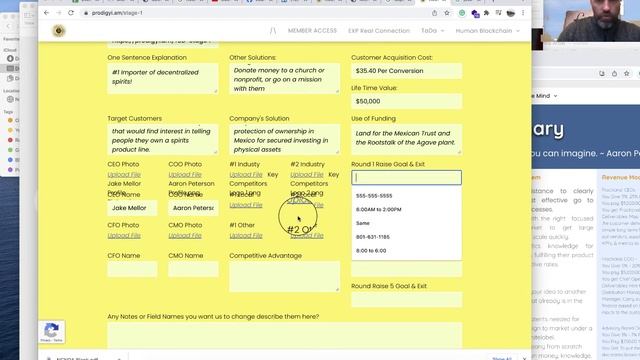Select autofill suggestion Same
The height and width of the screenshot is (360, 640).
(407, 223)
